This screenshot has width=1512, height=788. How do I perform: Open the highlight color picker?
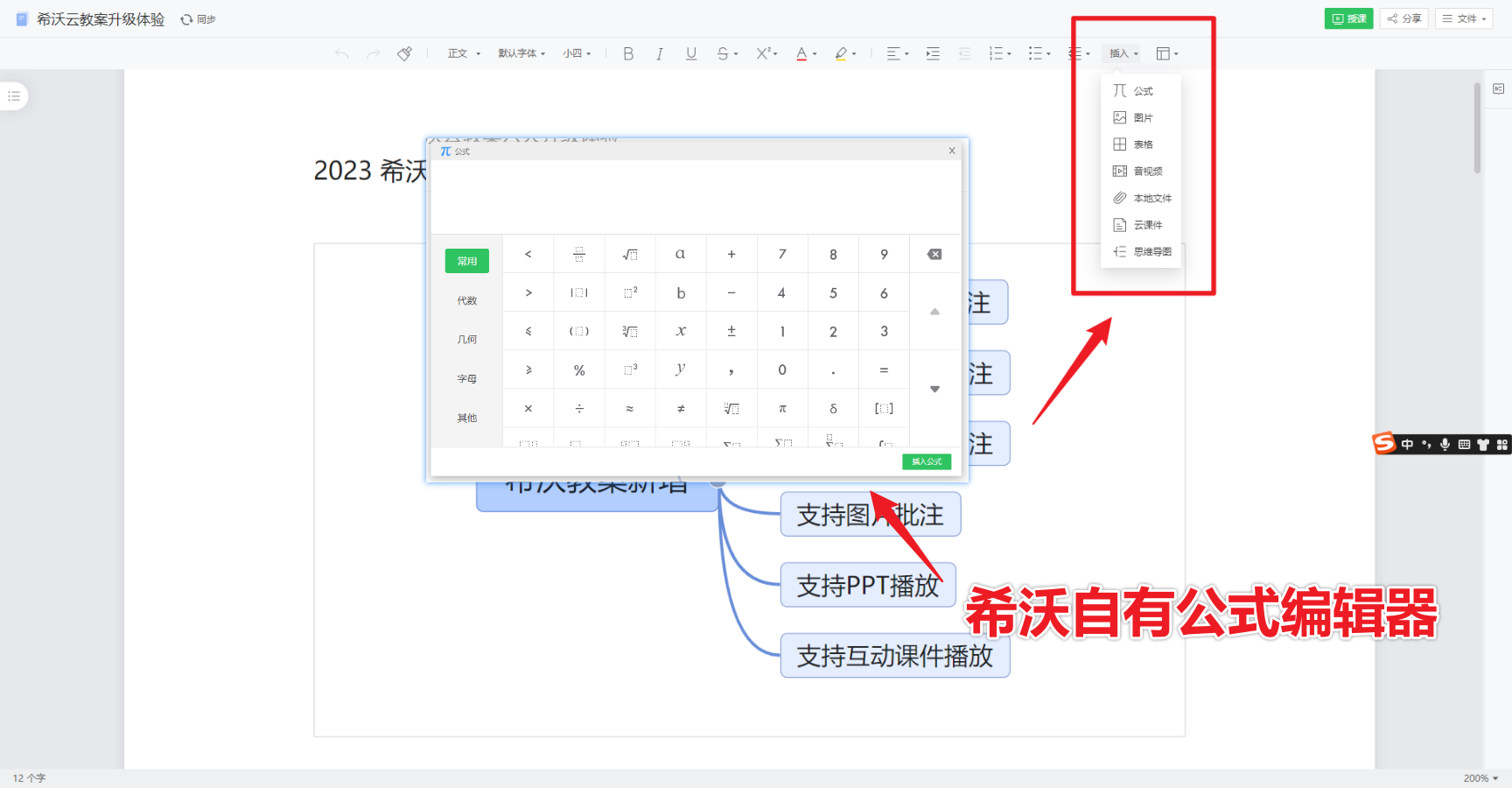tap(845, 53)
